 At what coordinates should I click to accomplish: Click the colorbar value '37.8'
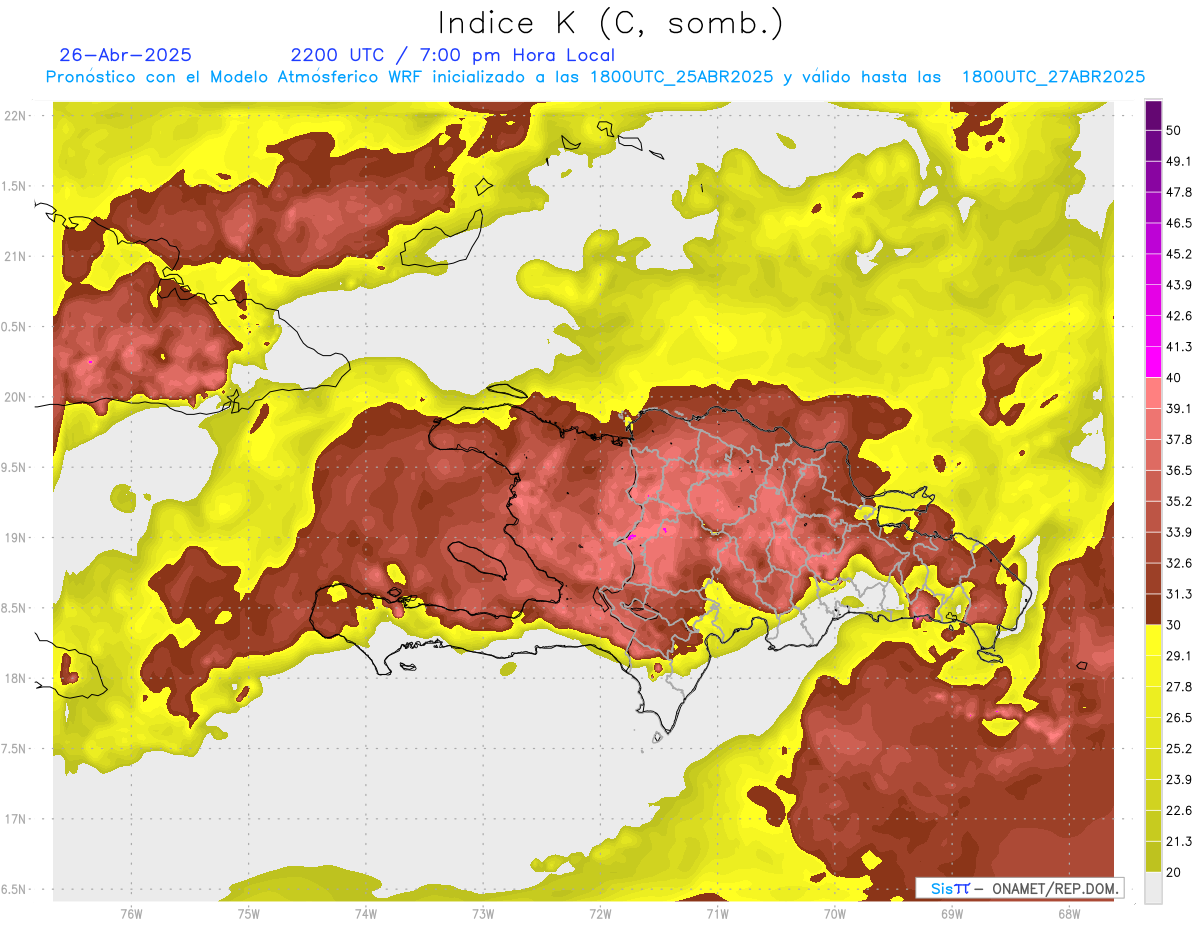(x=1179, y=440)
